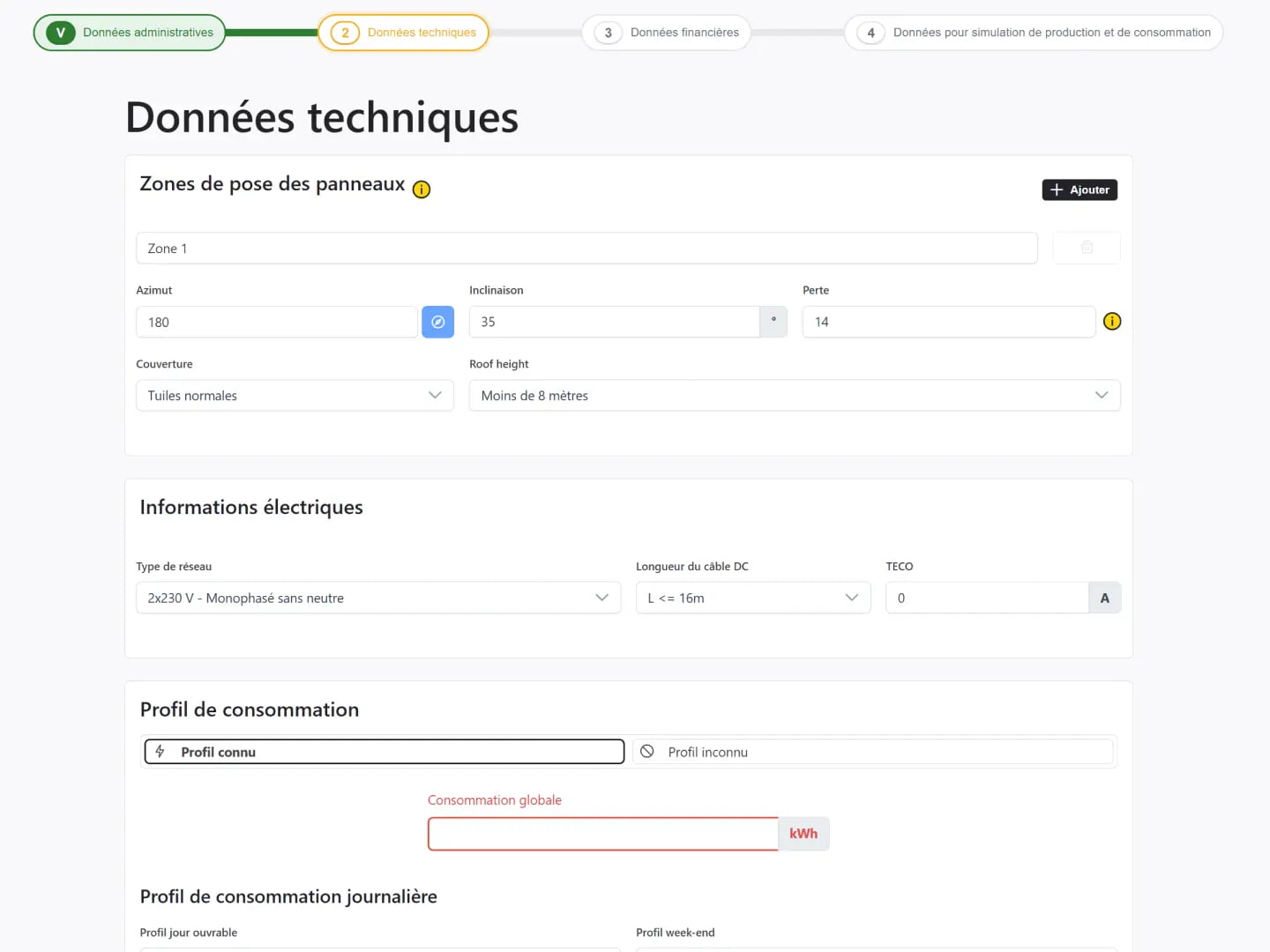Click the Ajouter button
The height and width of the screenshot is (952, 1270).
pyautogui.click(x=1079, y=190)
